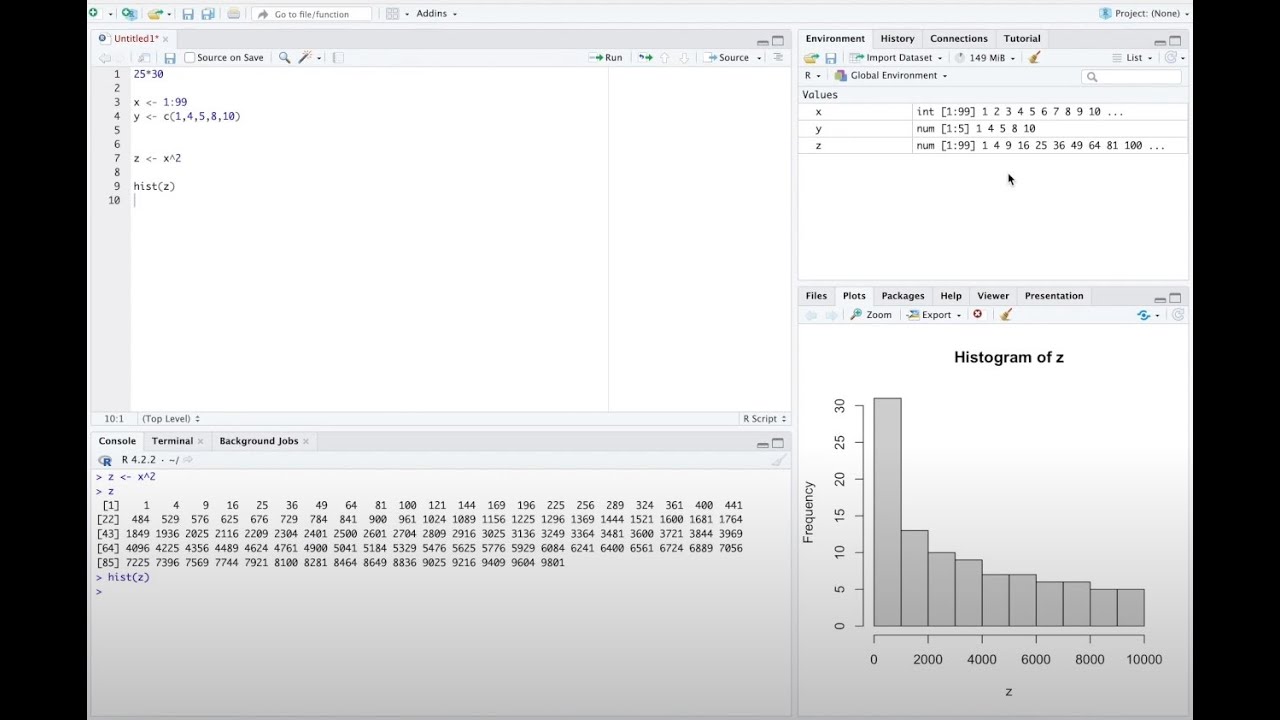Open the Export dropdown in the Plots pane
This screenshot has width=1280, height=720.
click(934, 314)
